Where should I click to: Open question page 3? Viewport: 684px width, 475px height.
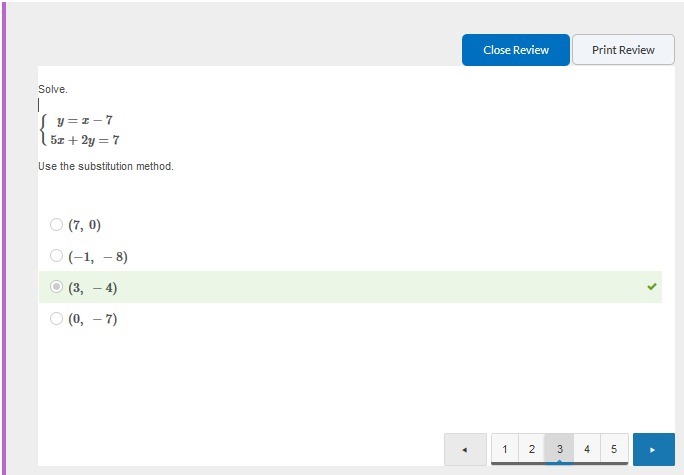click(x=559, y=449)
